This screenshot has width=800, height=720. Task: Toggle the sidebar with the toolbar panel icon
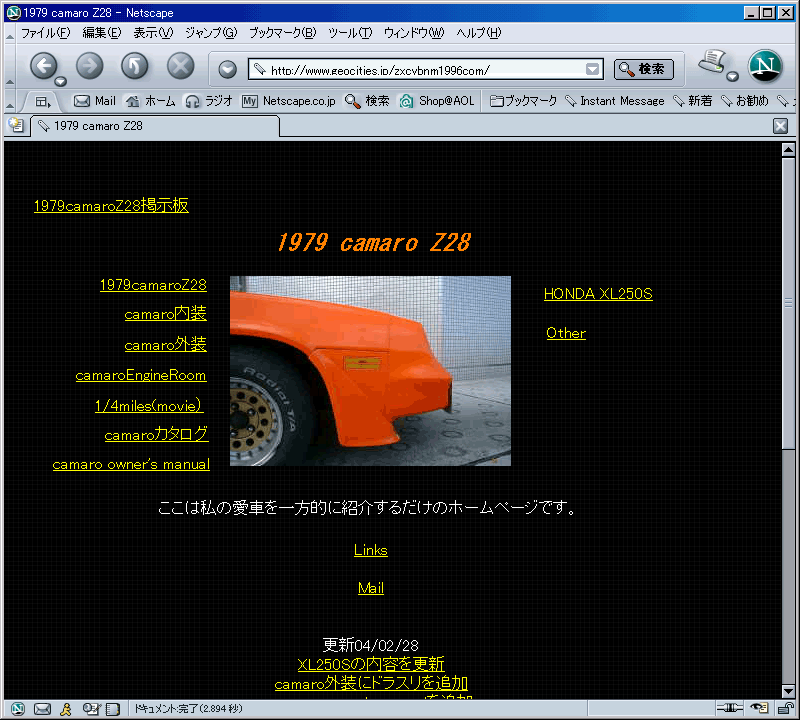point(42,102)
